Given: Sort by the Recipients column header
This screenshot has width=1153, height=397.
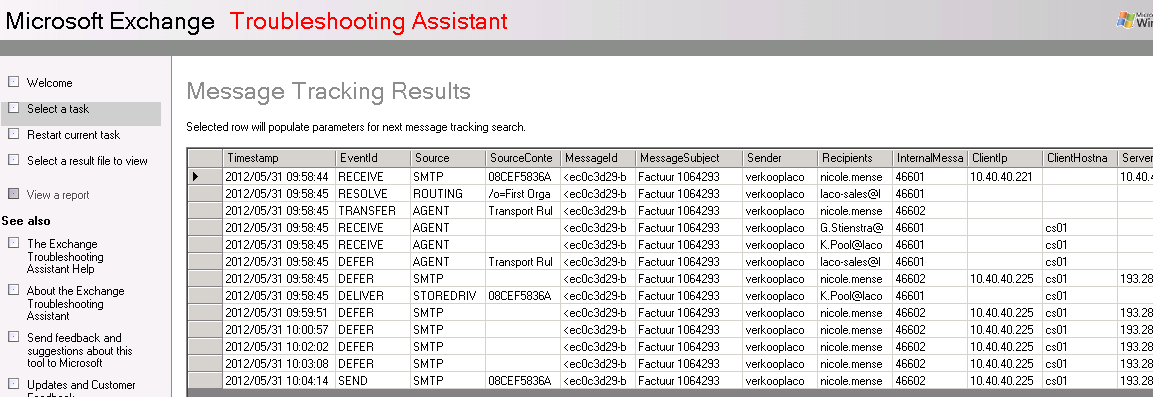Looking at the screenshot, I should coord(854,158).
